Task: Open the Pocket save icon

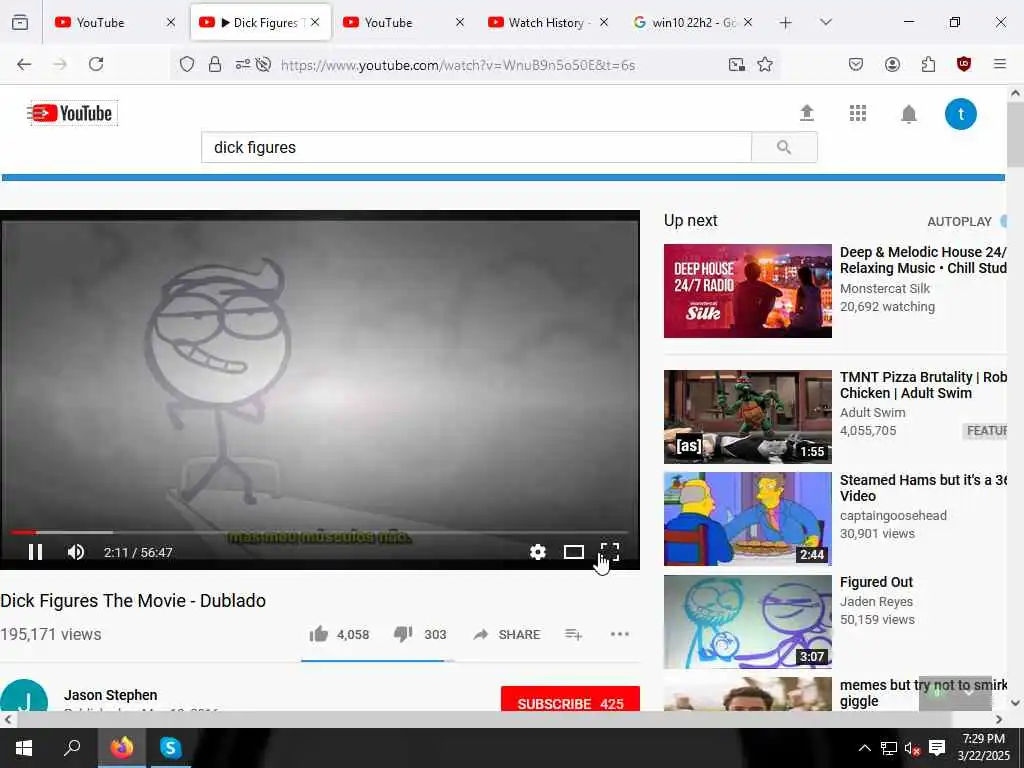Action: [856, 64]
